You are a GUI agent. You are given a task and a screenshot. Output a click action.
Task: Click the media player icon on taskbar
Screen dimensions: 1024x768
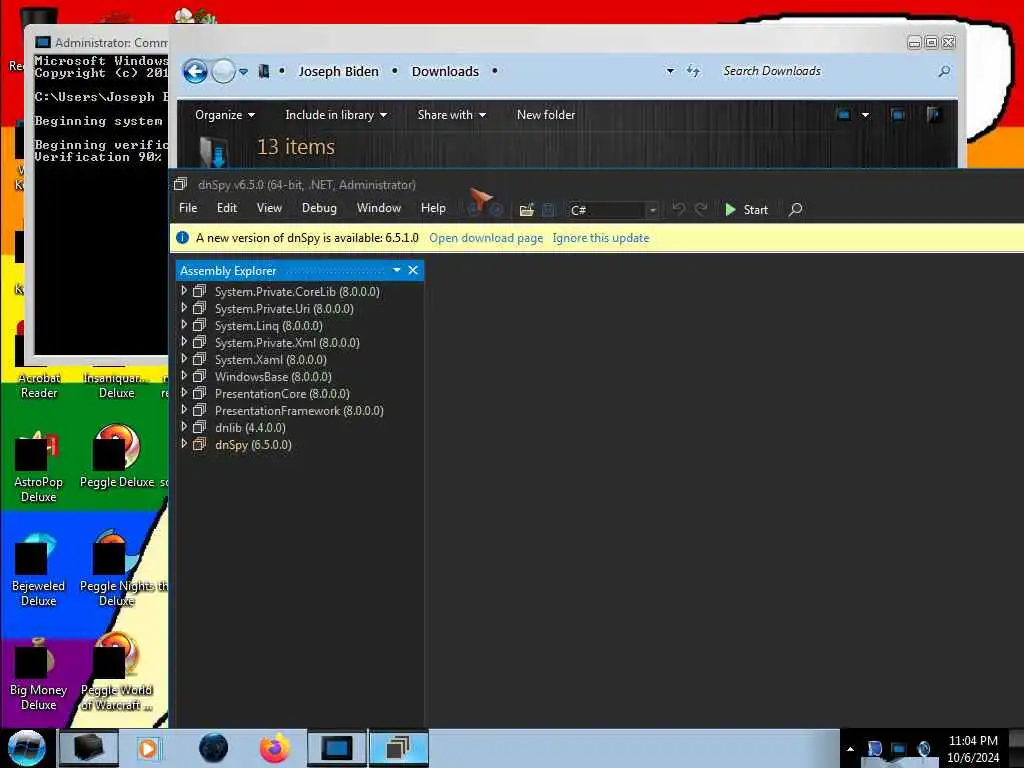(148, 748)
